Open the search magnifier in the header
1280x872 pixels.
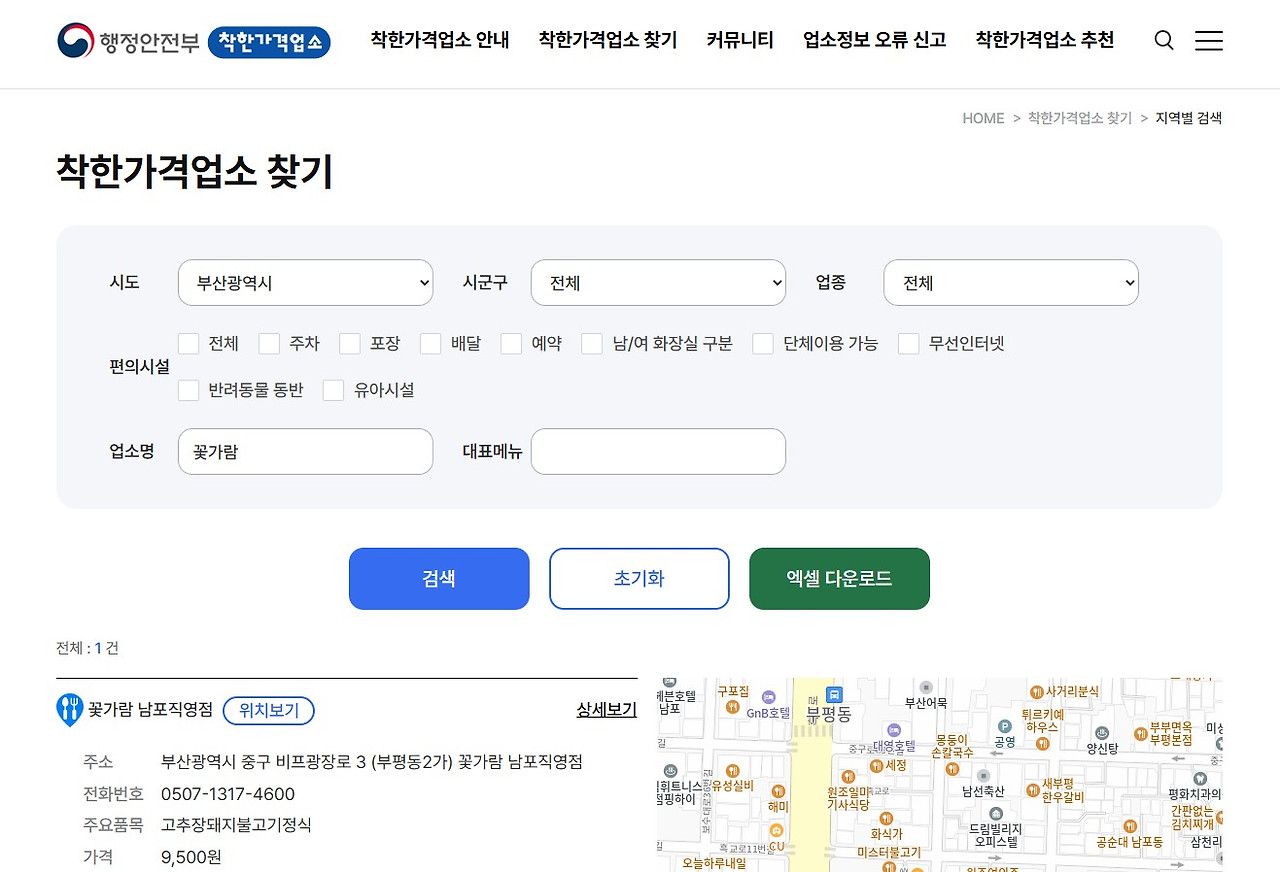(1163, 40)
